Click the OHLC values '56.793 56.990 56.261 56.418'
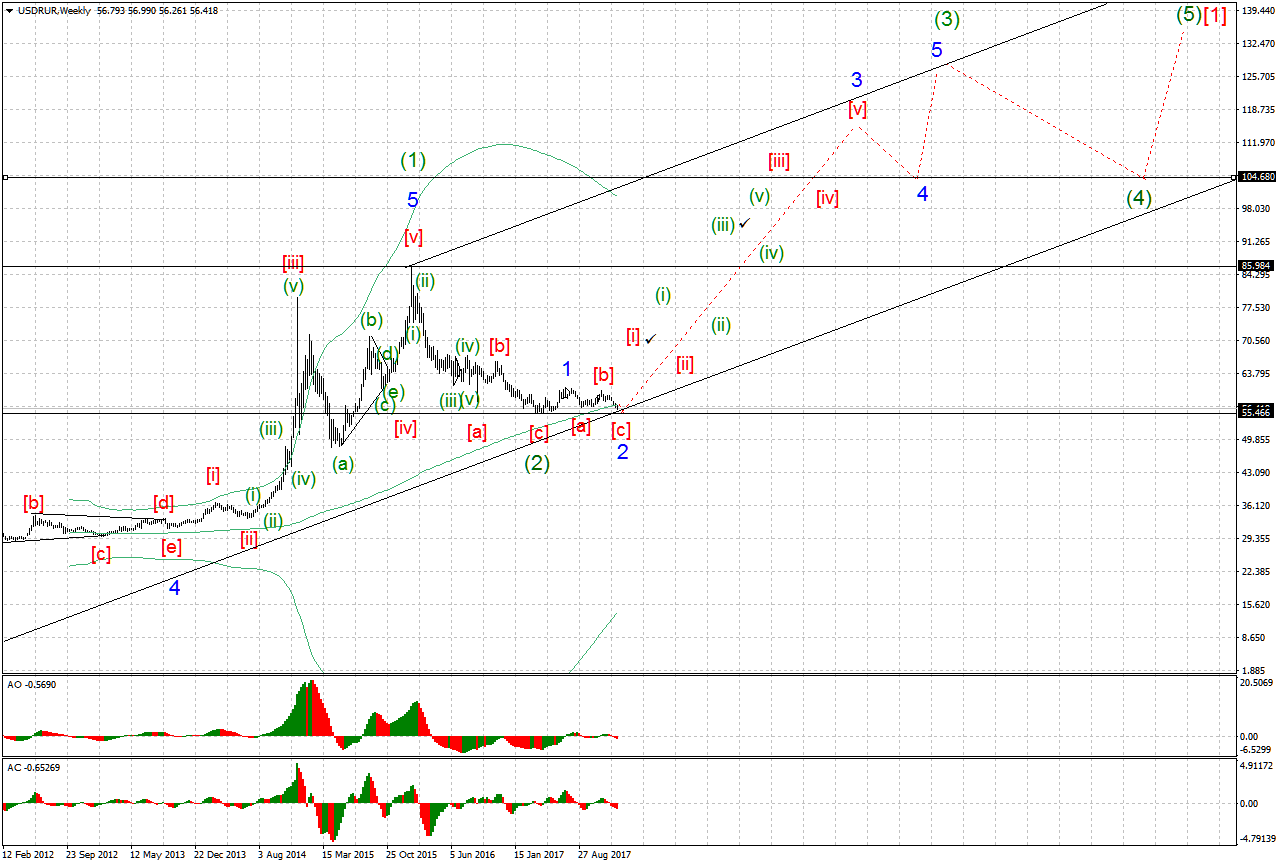This screenshot has height=866, width=1276. pos(157,10)
